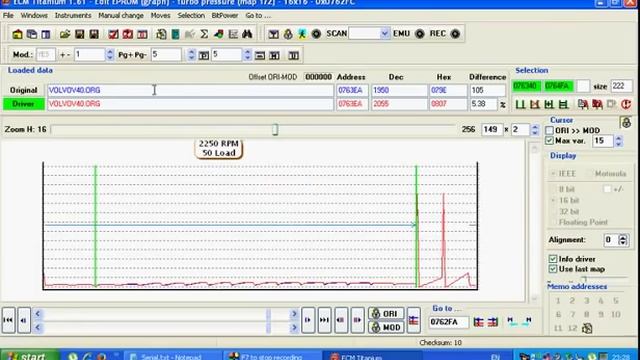Click the EMU round indicator button

click(x=420, y=34)
